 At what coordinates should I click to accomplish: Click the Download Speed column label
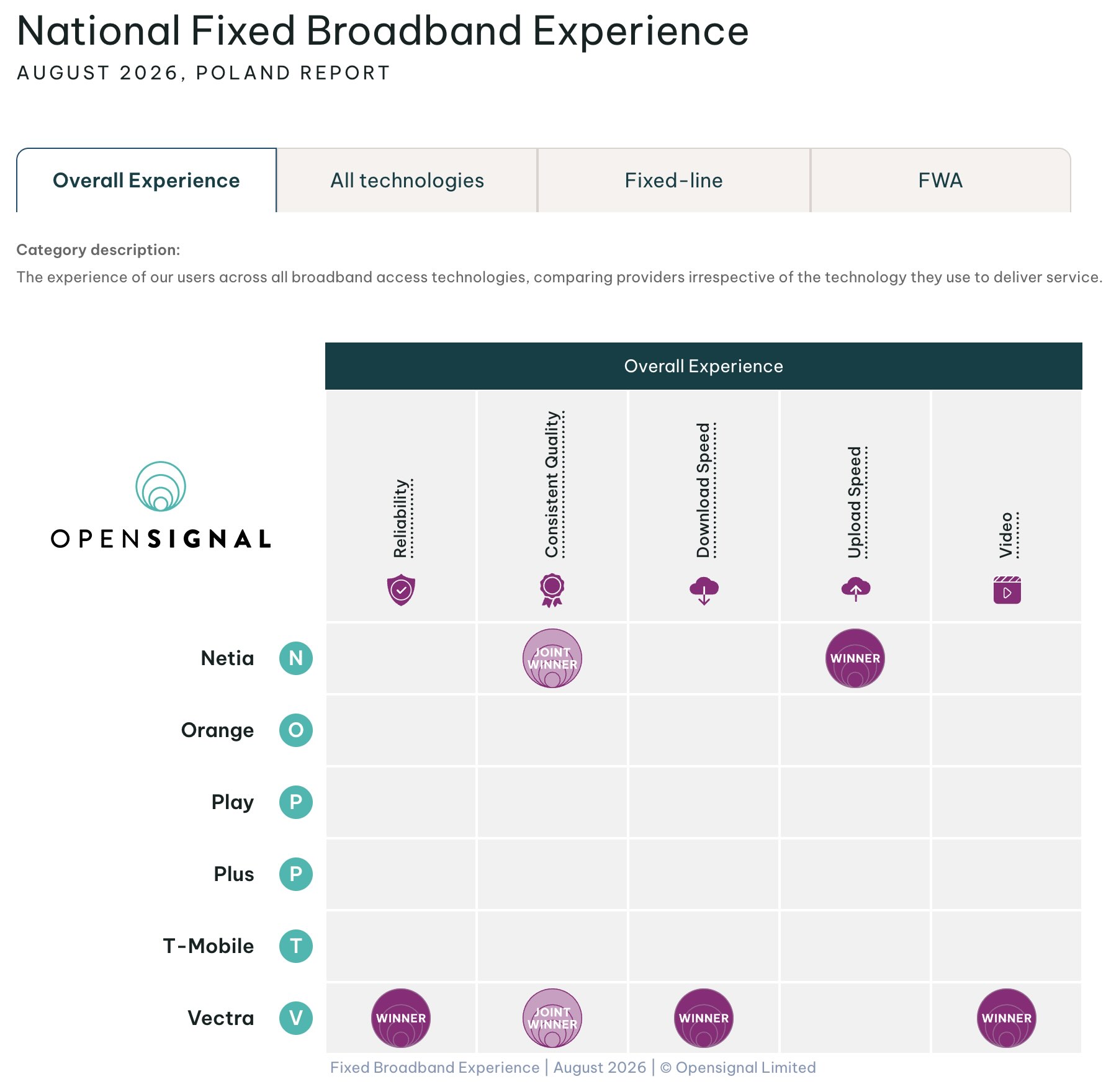tap(704, 490)
